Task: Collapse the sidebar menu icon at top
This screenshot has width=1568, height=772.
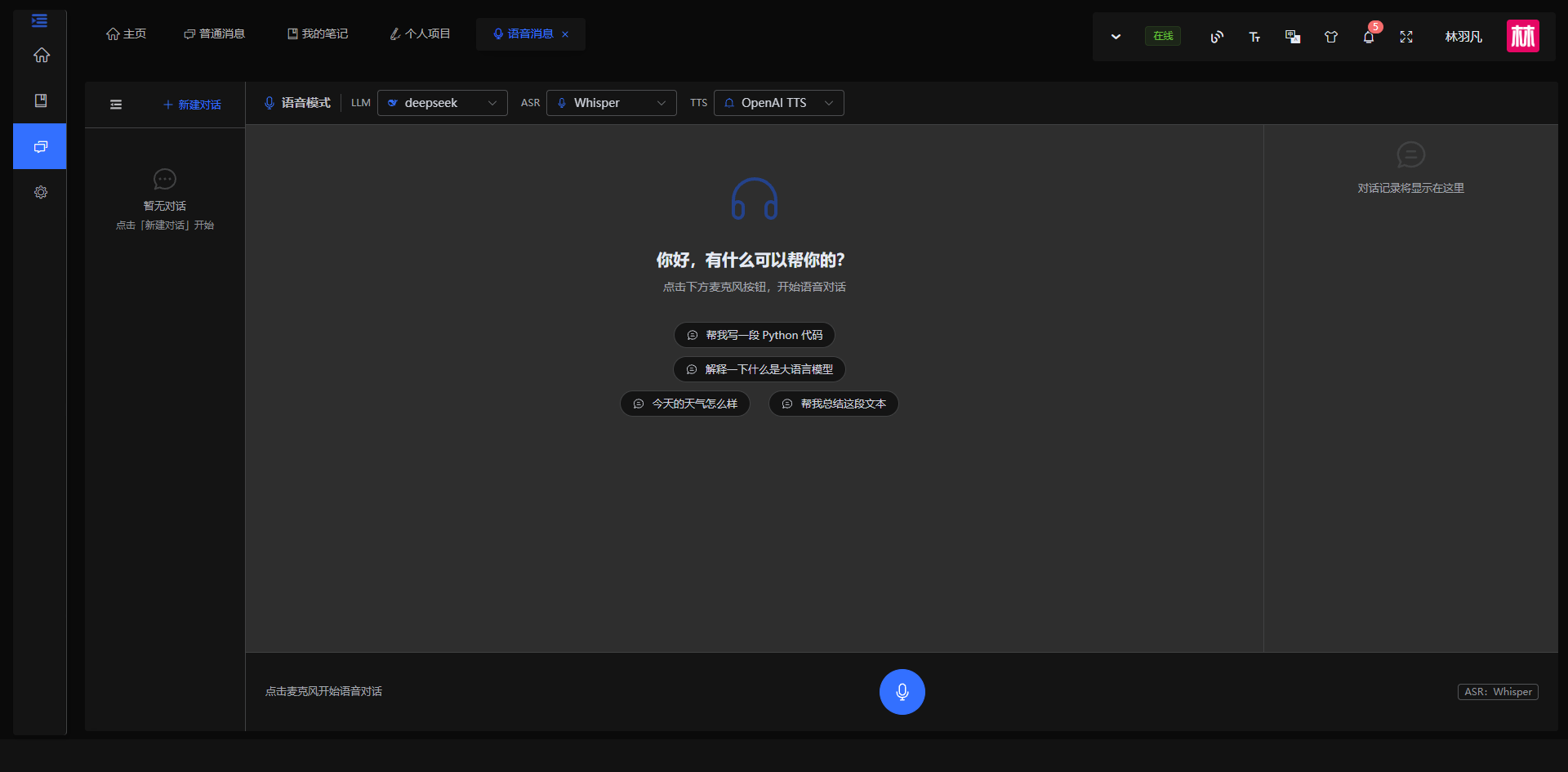Action: pyautogui.click(x=39, y=20)
